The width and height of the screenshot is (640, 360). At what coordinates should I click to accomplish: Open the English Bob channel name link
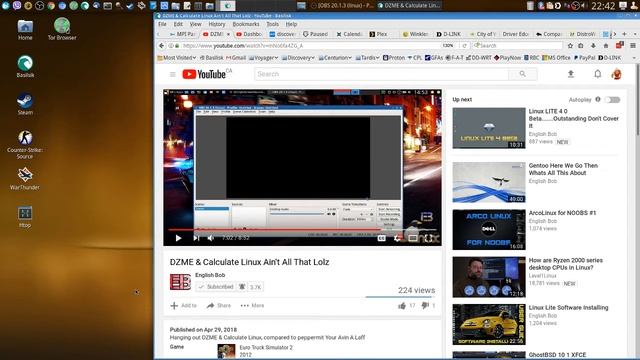tap(210, 275)
